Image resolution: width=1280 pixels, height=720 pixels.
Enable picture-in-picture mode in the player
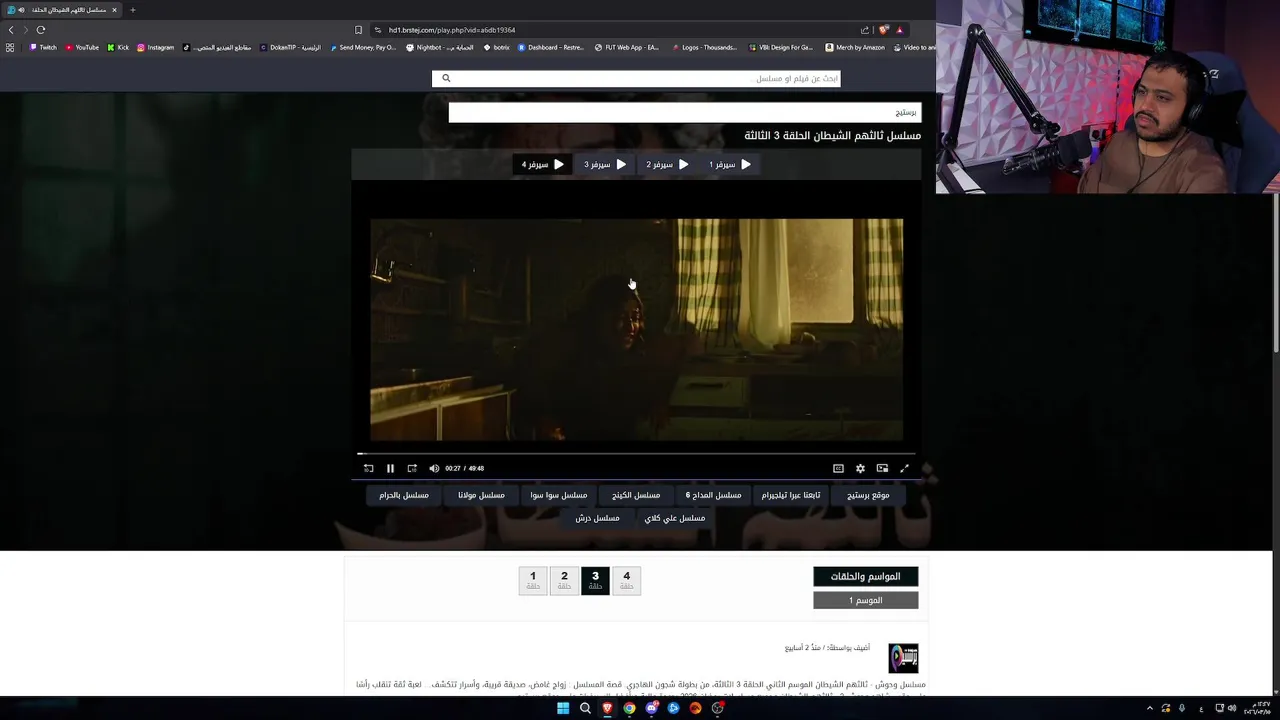(882, 468)
